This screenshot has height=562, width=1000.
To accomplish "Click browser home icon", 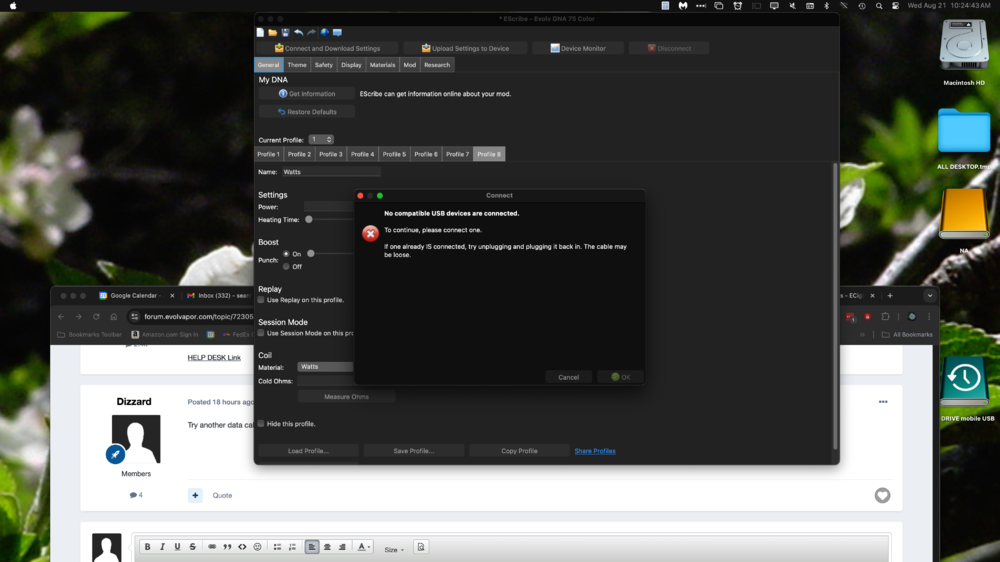I will 114,316.
